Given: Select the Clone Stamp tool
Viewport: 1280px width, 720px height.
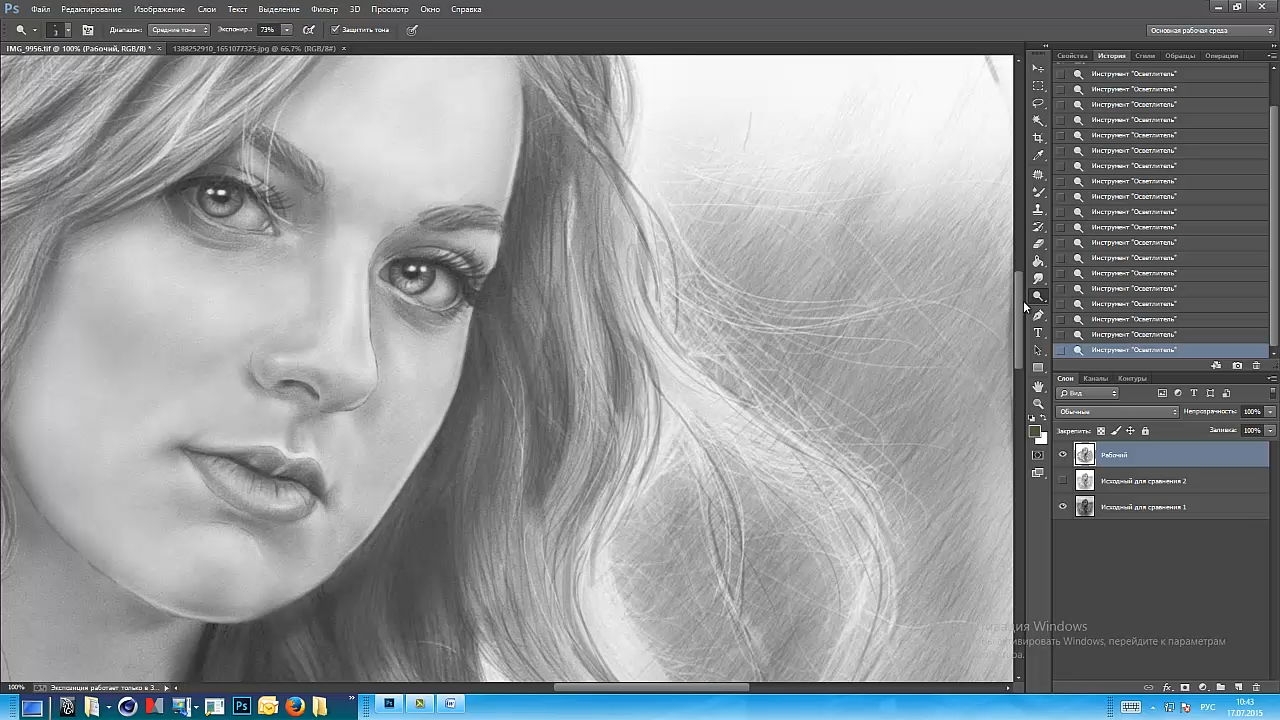Looking at the screenshot, I should click(1038, 209).
